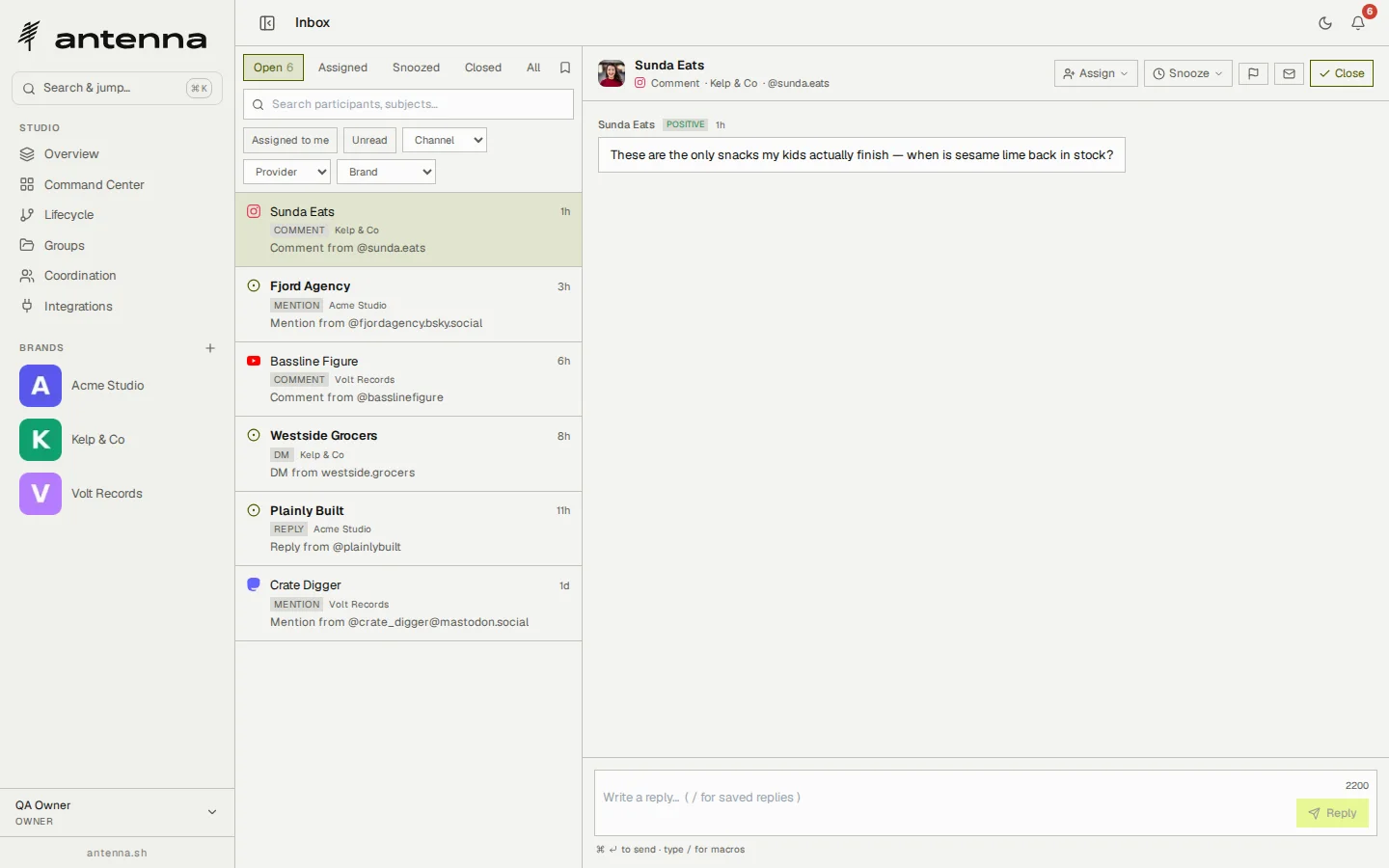This screenshot has height=868, width=1389.
Task: Select the Snoozed tab
Action: (416, 68)
